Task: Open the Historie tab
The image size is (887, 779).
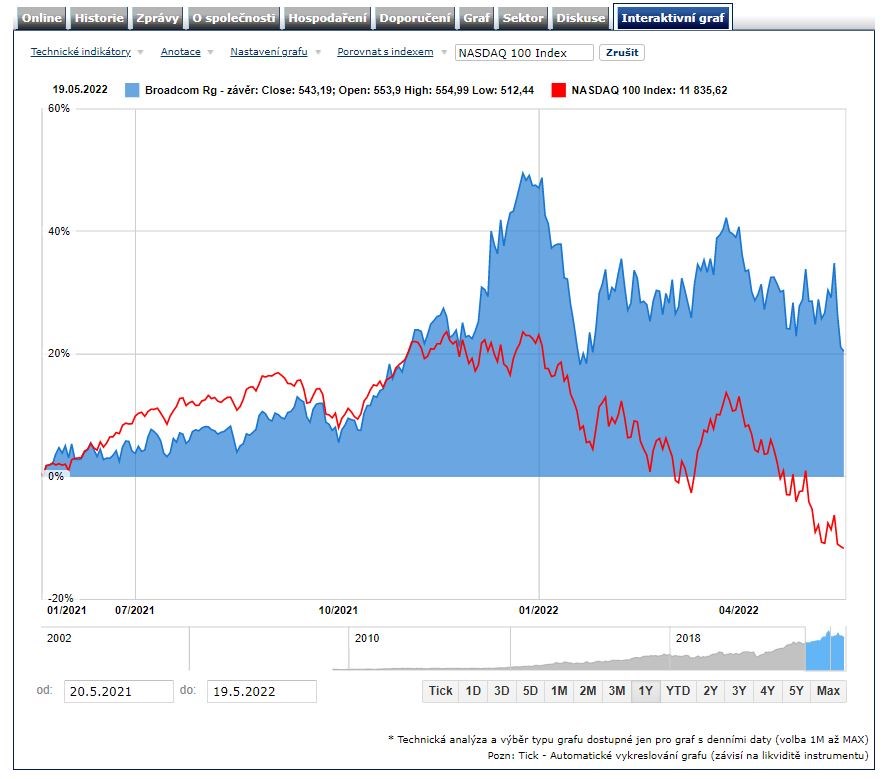Action: [x=99, y=18]
